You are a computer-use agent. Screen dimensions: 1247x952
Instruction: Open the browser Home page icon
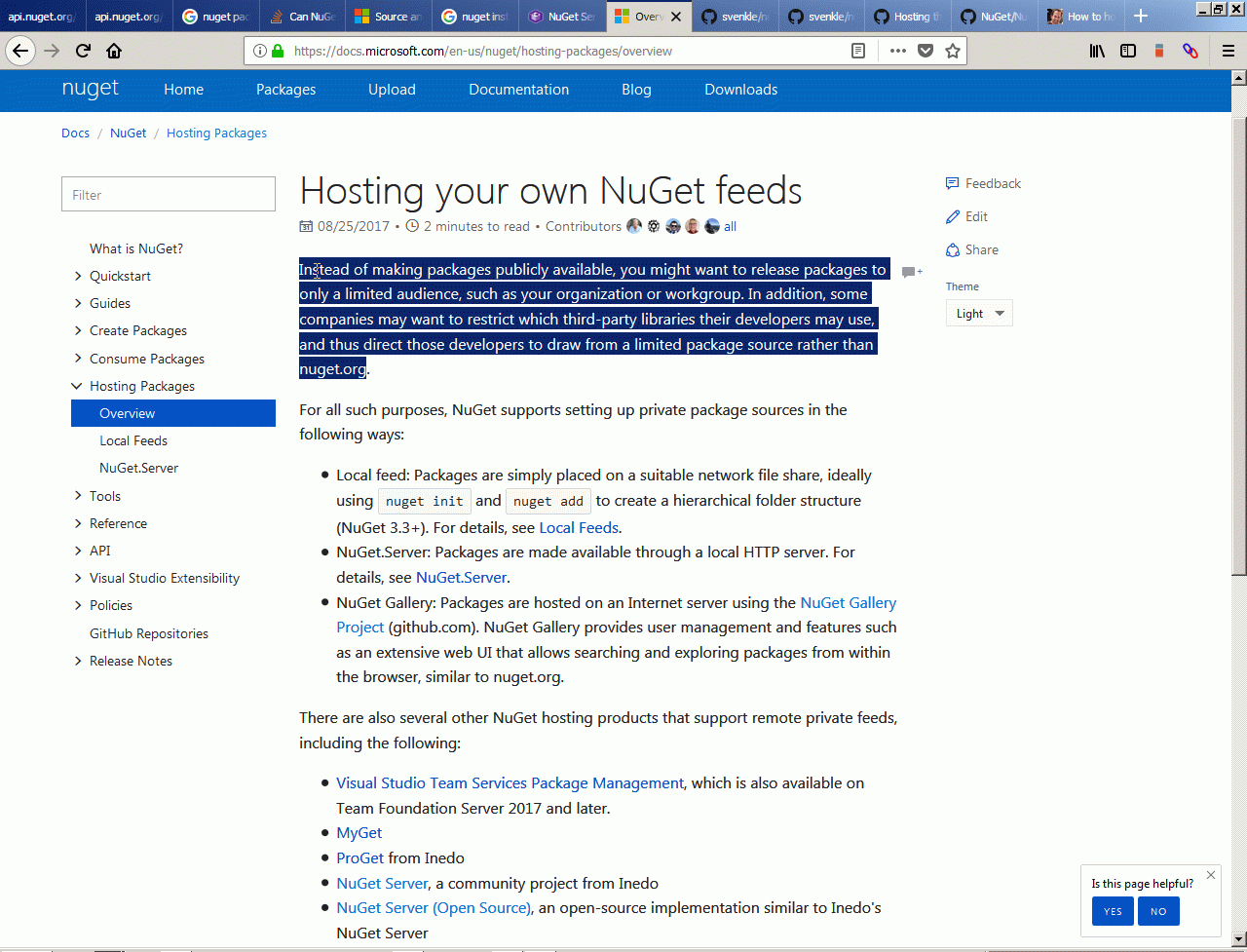(x=114, y=51)
